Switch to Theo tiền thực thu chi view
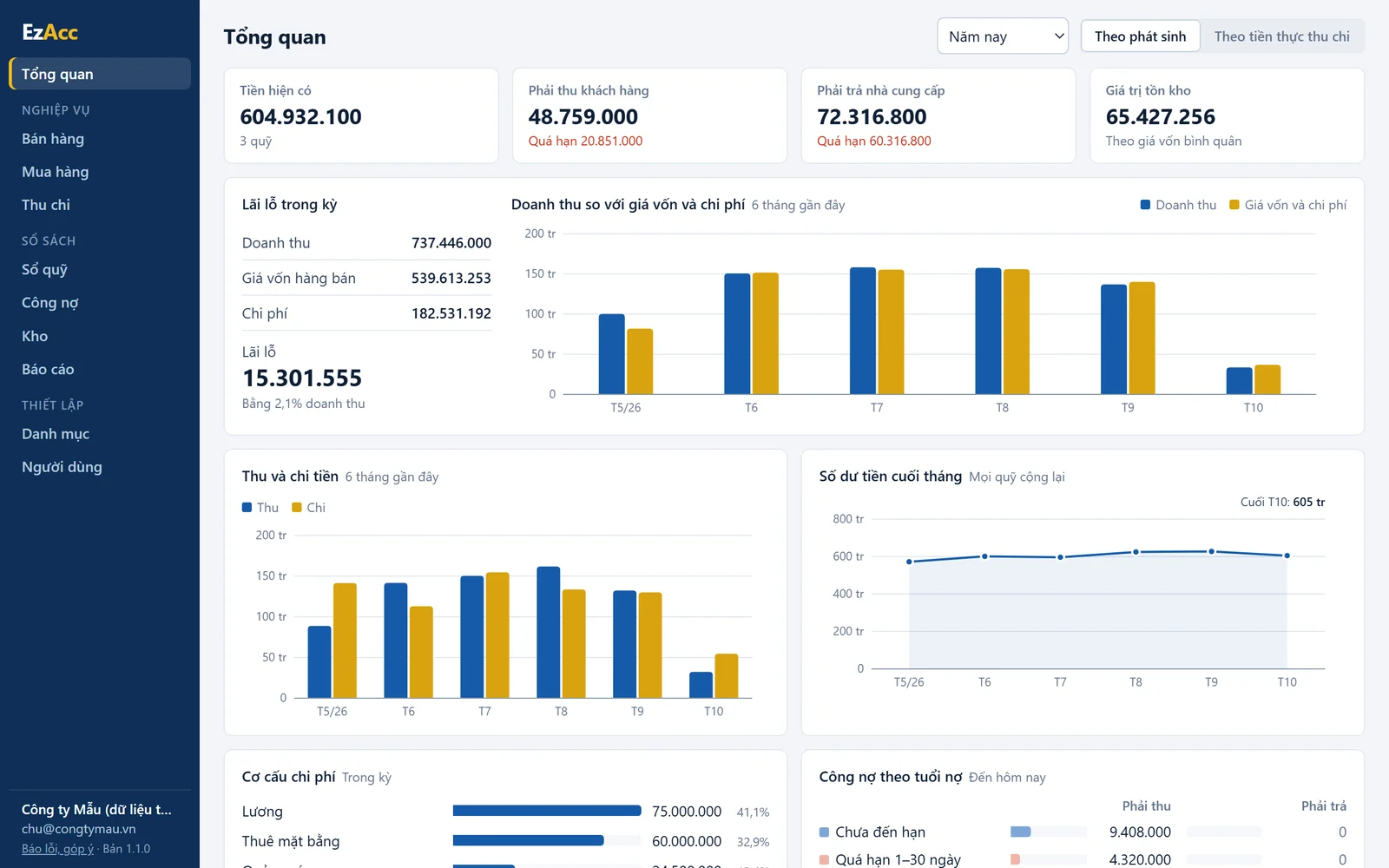Viewport: 1389px width, 868px height. click(1281, 36)
